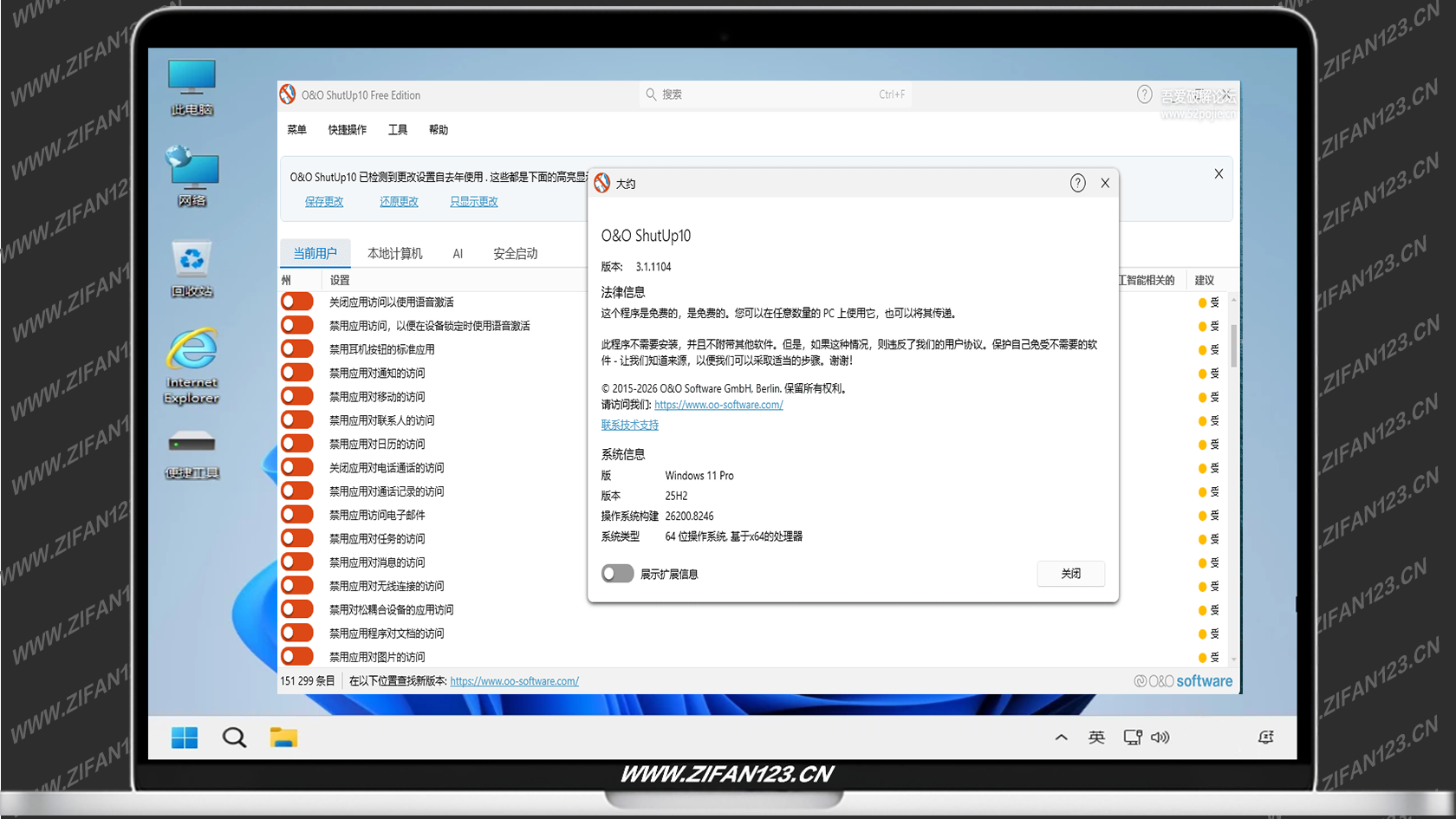Click the search magnifier icon

point(651,94)
